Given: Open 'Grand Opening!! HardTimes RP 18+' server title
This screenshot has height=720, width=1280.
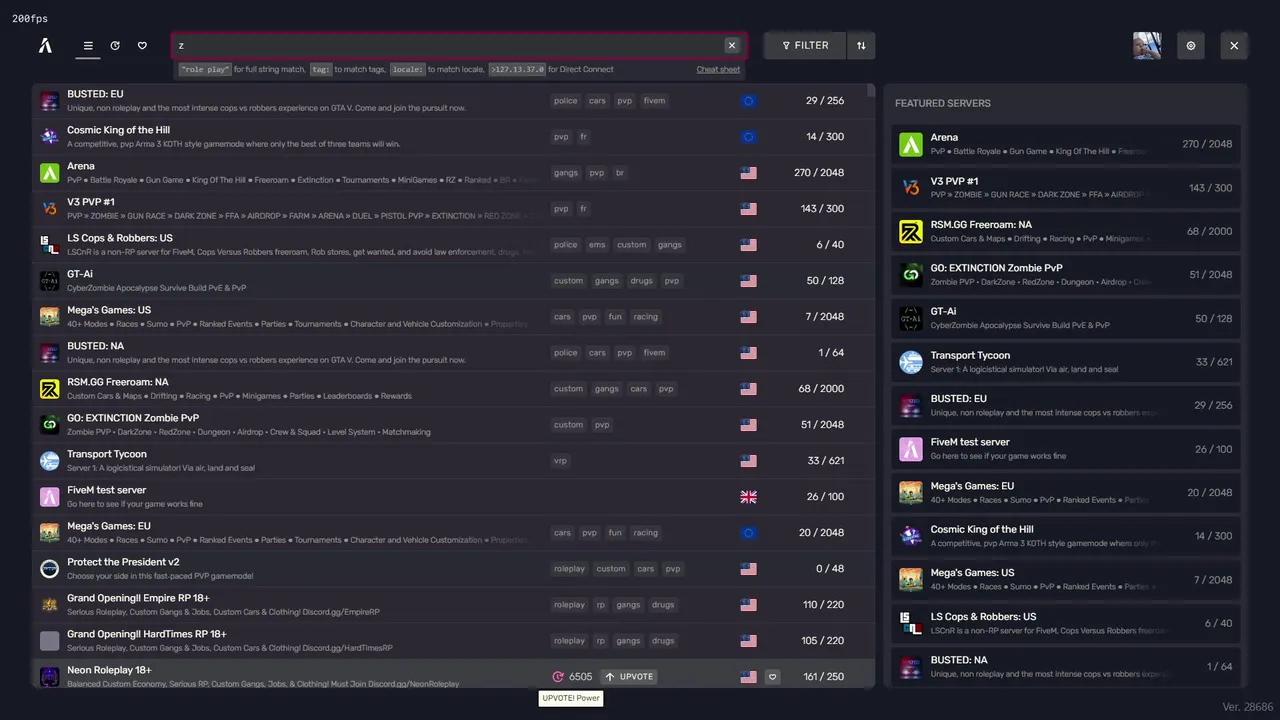Looking at the screenshot, I should [147, 634].
